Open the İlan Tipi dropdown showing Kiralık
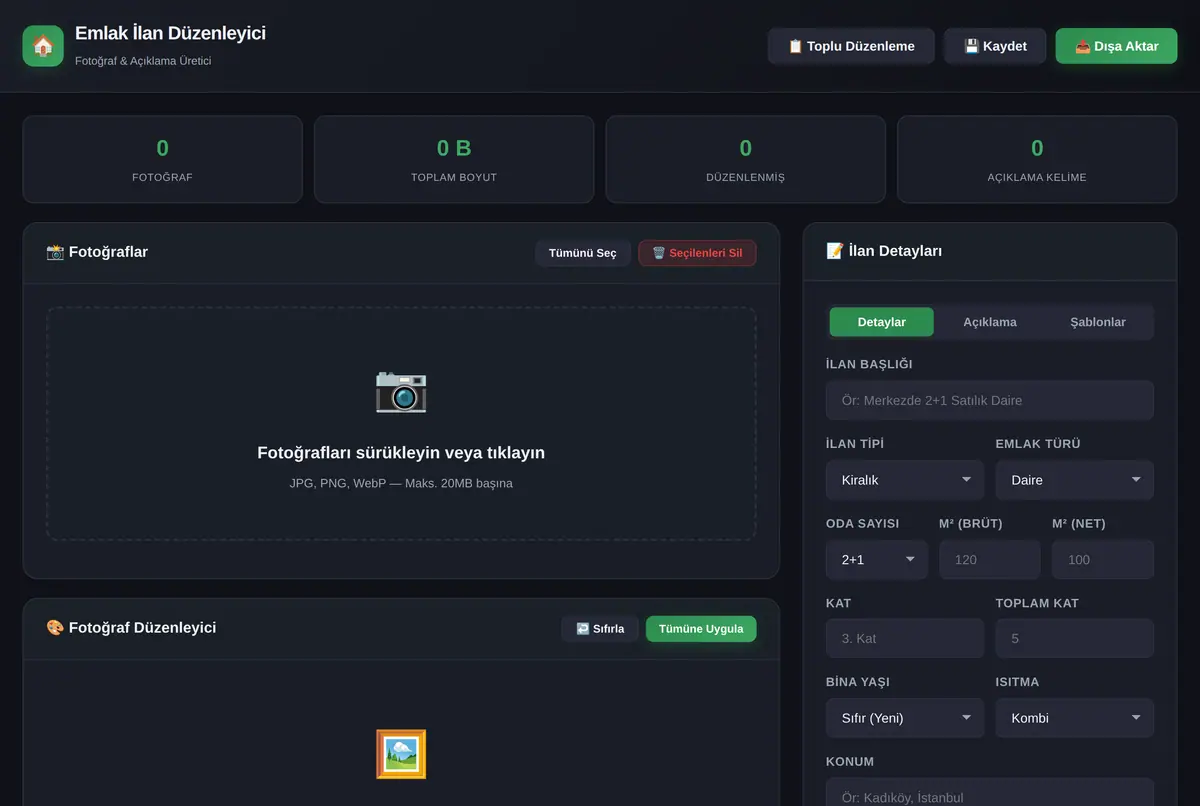The image size is (1200, 806). pos(905,480)
